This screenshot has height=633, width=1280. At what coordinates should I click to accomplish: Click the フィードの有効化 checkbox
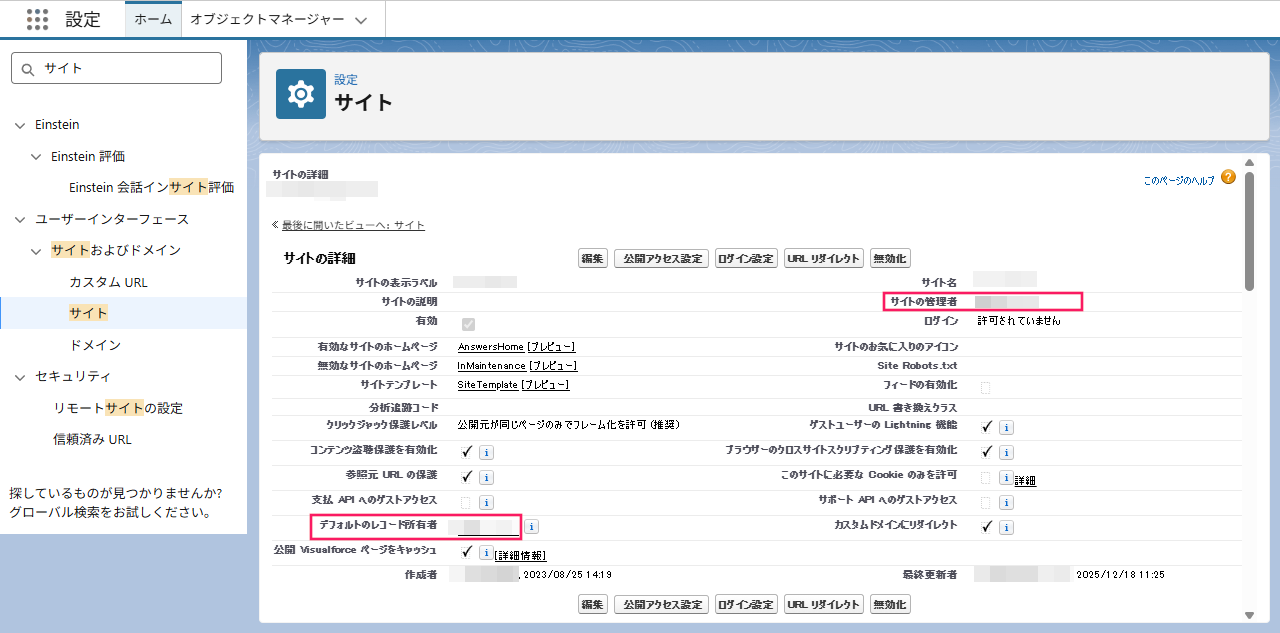pyautogui.click(x=986, y=387)
